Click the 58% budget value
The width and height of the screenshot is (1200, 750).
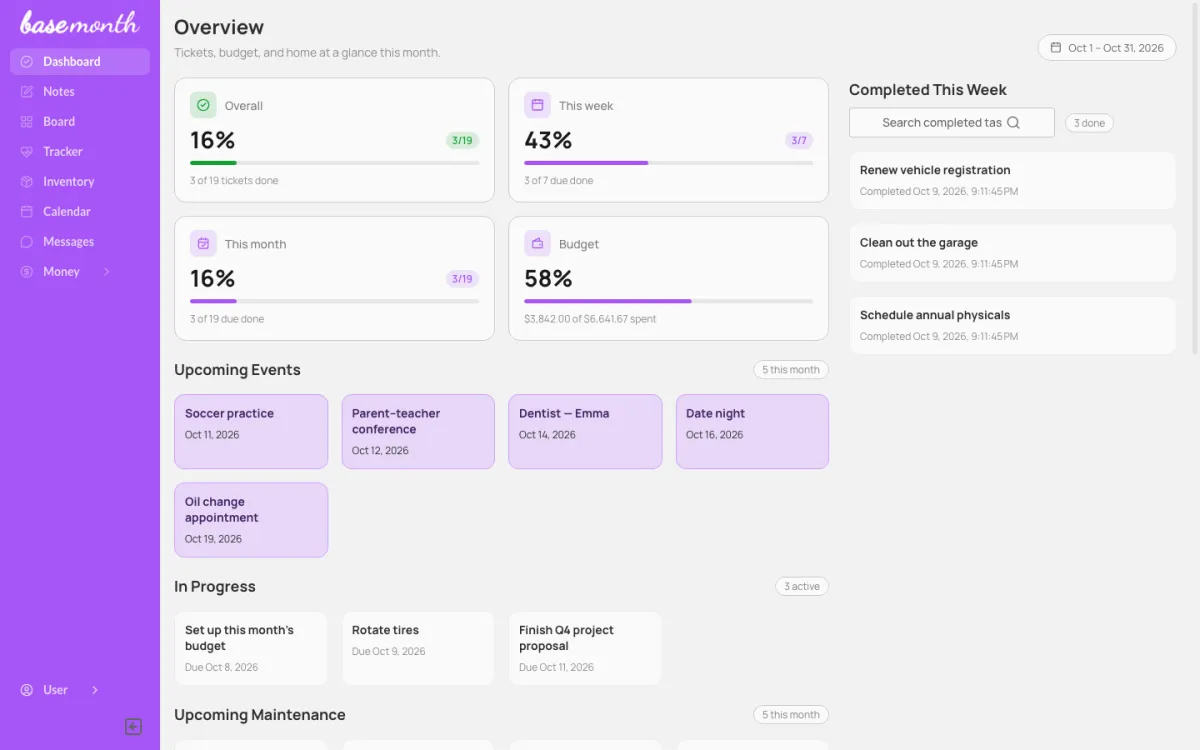(x=548, y=279)
